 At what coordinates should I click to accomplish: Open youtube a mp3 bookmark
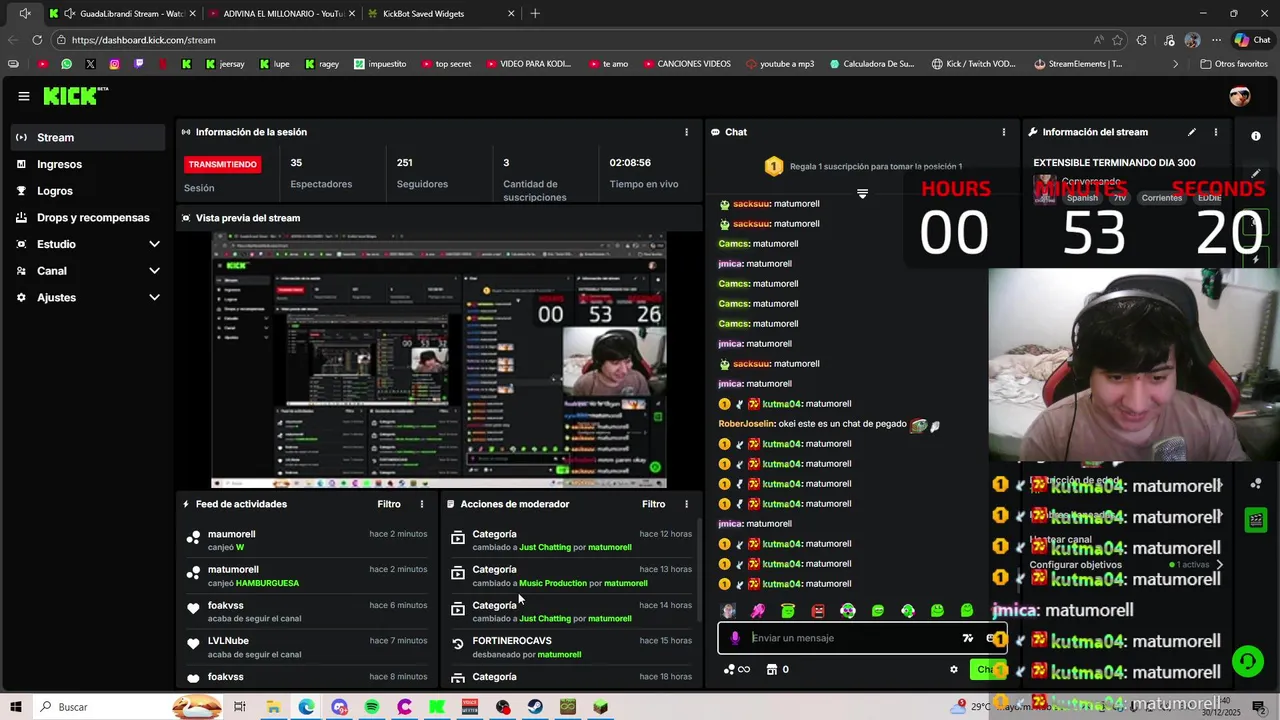(x=780, y=64)
